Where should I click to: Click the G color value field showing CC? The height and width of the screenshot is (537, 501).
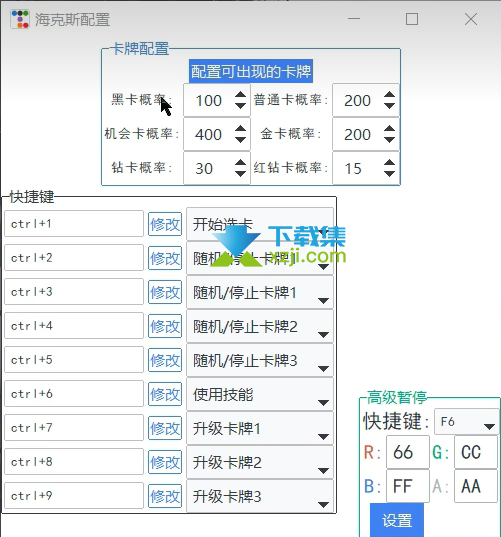coord(476,452)
